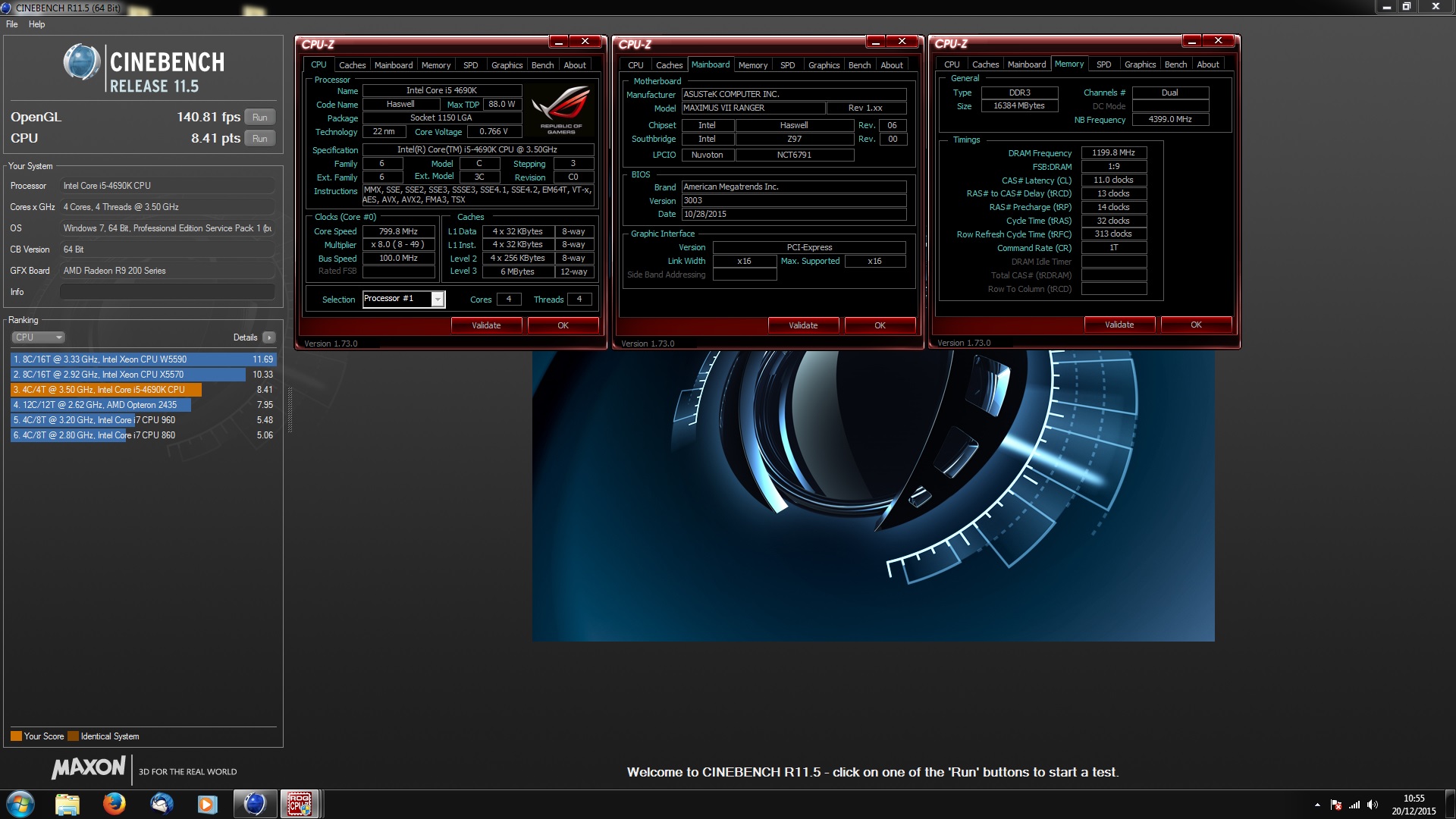The height and width of the screenshot is (819, 1456).
Task: Open Action Center flag in system tray
Action: click(x=1336, y=805)
